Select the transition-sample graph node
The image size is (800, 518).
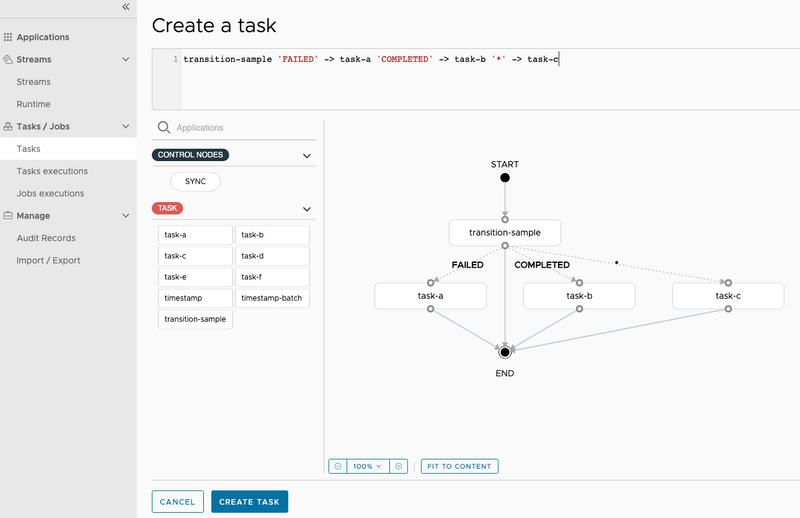pyautogui.click(x=505, y=233)
